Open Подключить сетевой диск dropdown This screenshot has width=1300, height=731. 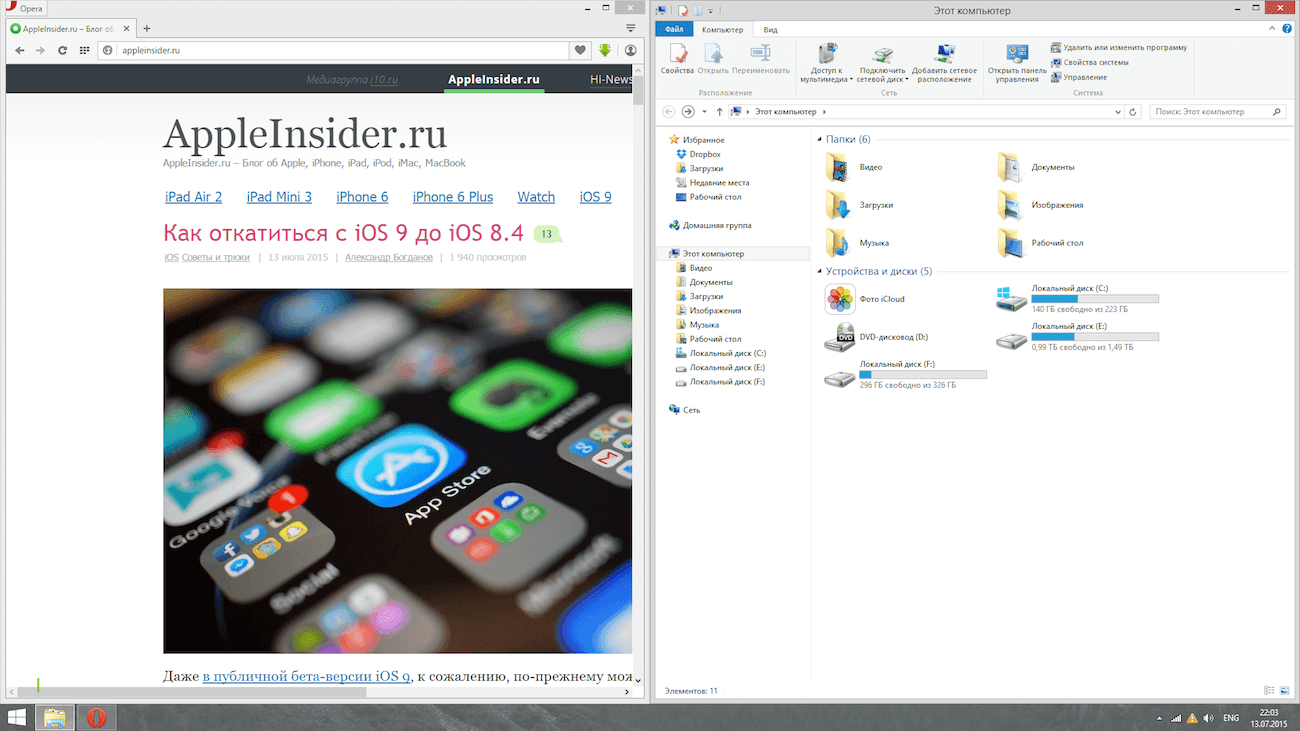(x=882, y=63)
